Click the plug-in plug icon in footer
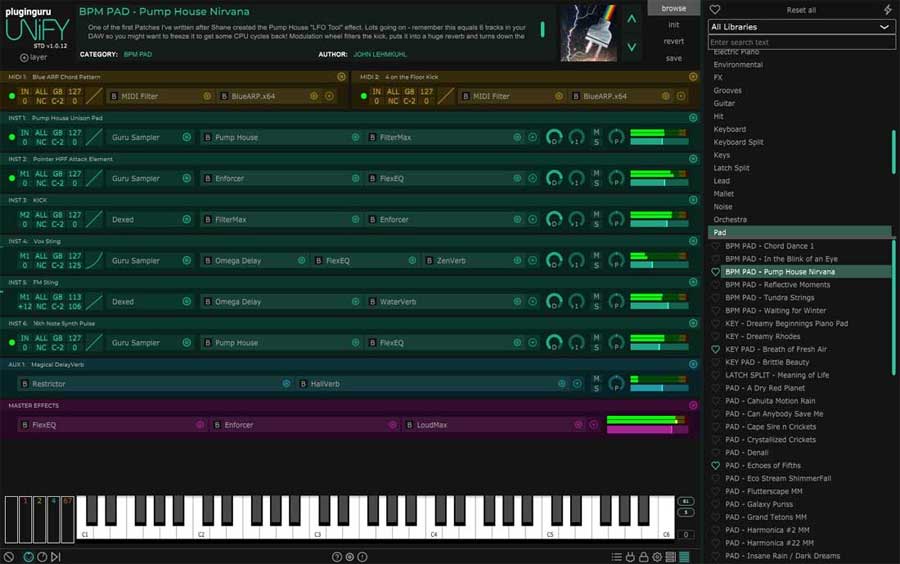 point(630,557)
